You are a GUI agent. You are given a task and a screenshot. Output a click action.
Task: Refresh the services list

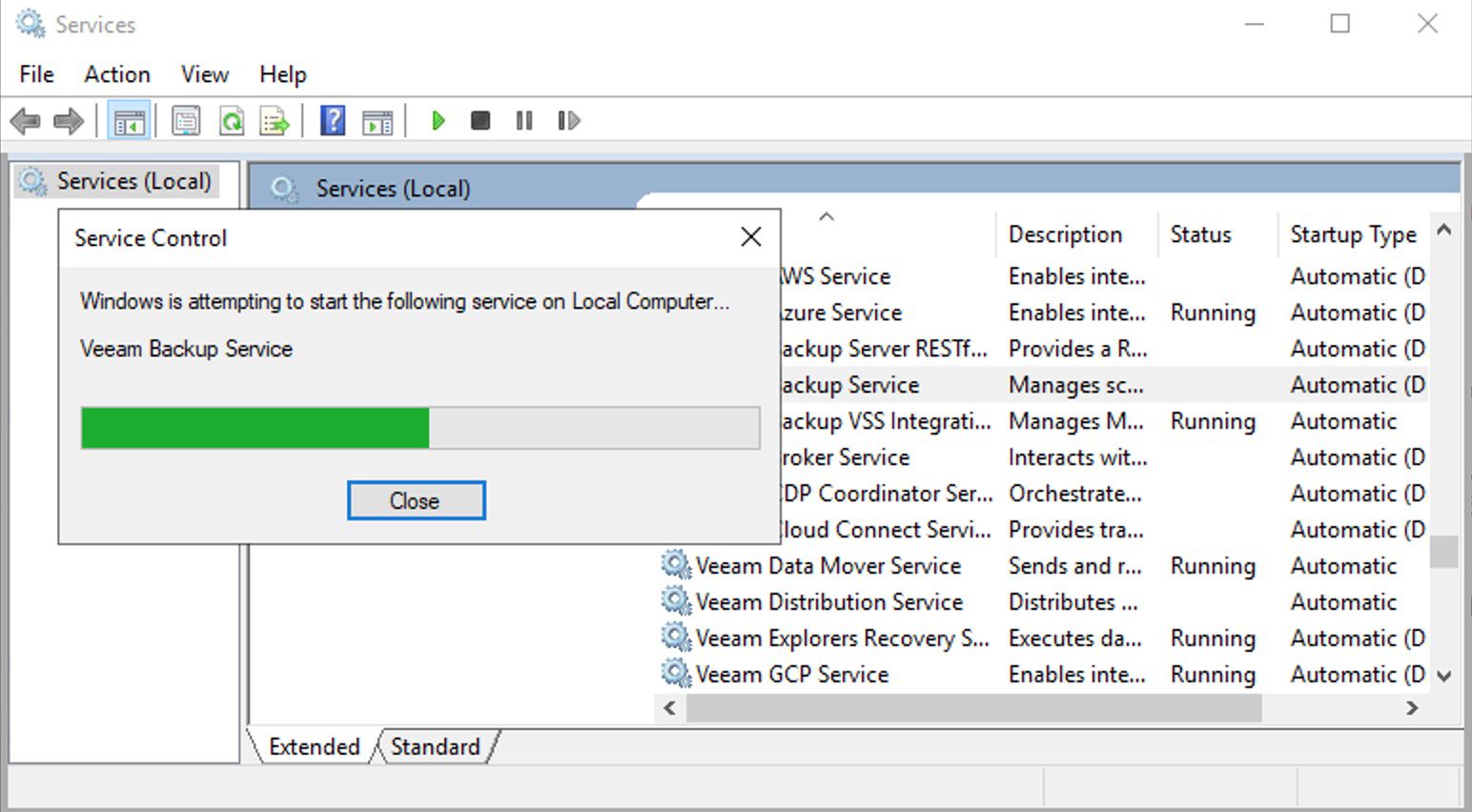(231, 120)
